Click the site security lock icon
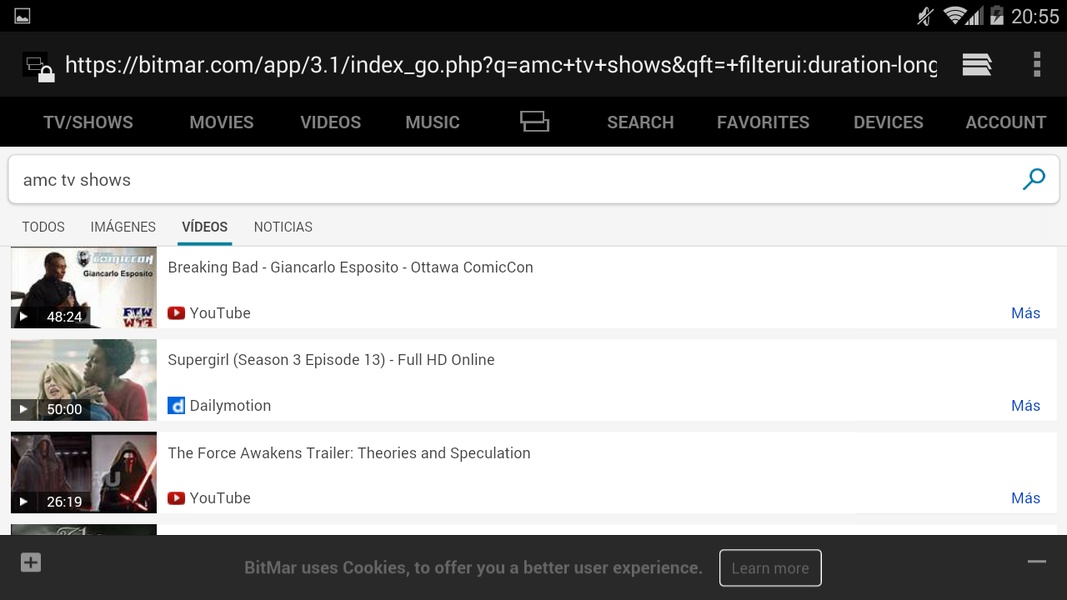Viewport: 1067px width, 600px height. click(38, 67)
